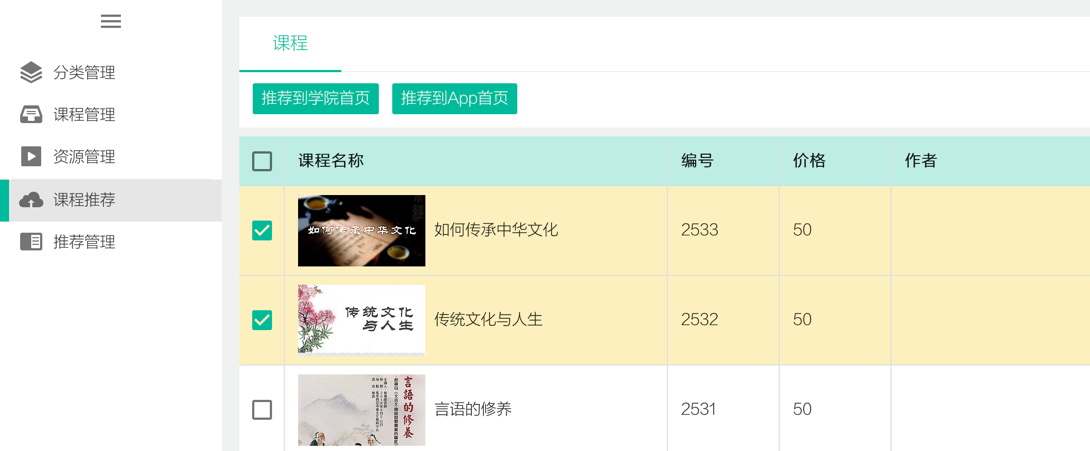Click the 推荐到App首页 button

pos(455,99)
